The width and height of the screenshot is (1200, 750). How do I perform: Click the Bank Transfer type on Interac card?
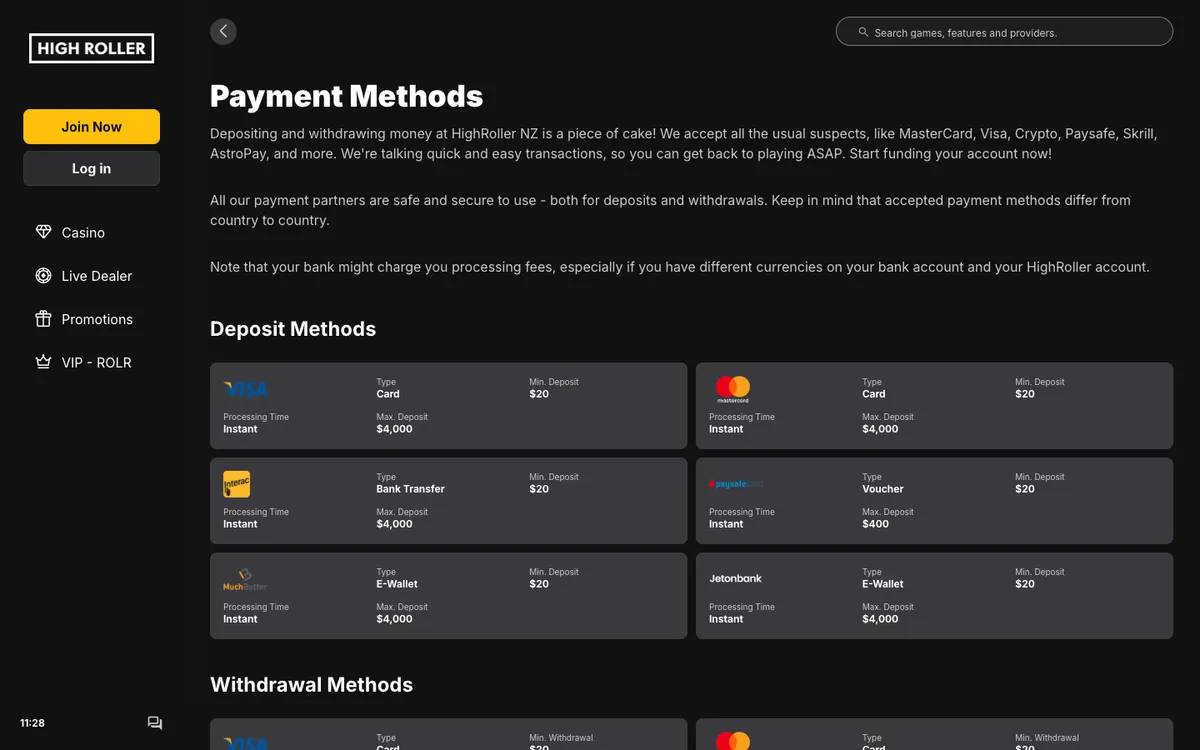click(410, 489)
